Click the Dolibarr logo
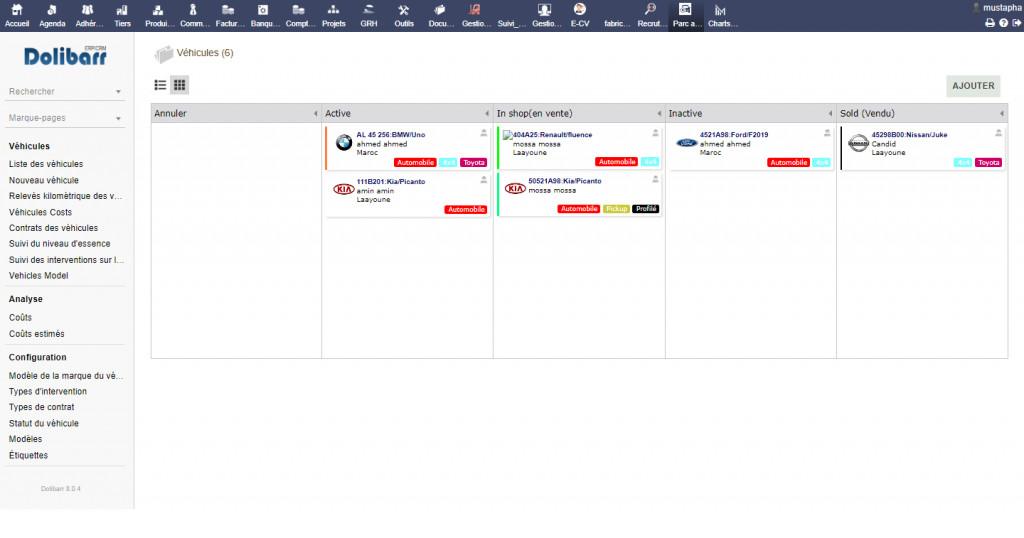This screenshot has width=1024, height=538. point(65,56)
